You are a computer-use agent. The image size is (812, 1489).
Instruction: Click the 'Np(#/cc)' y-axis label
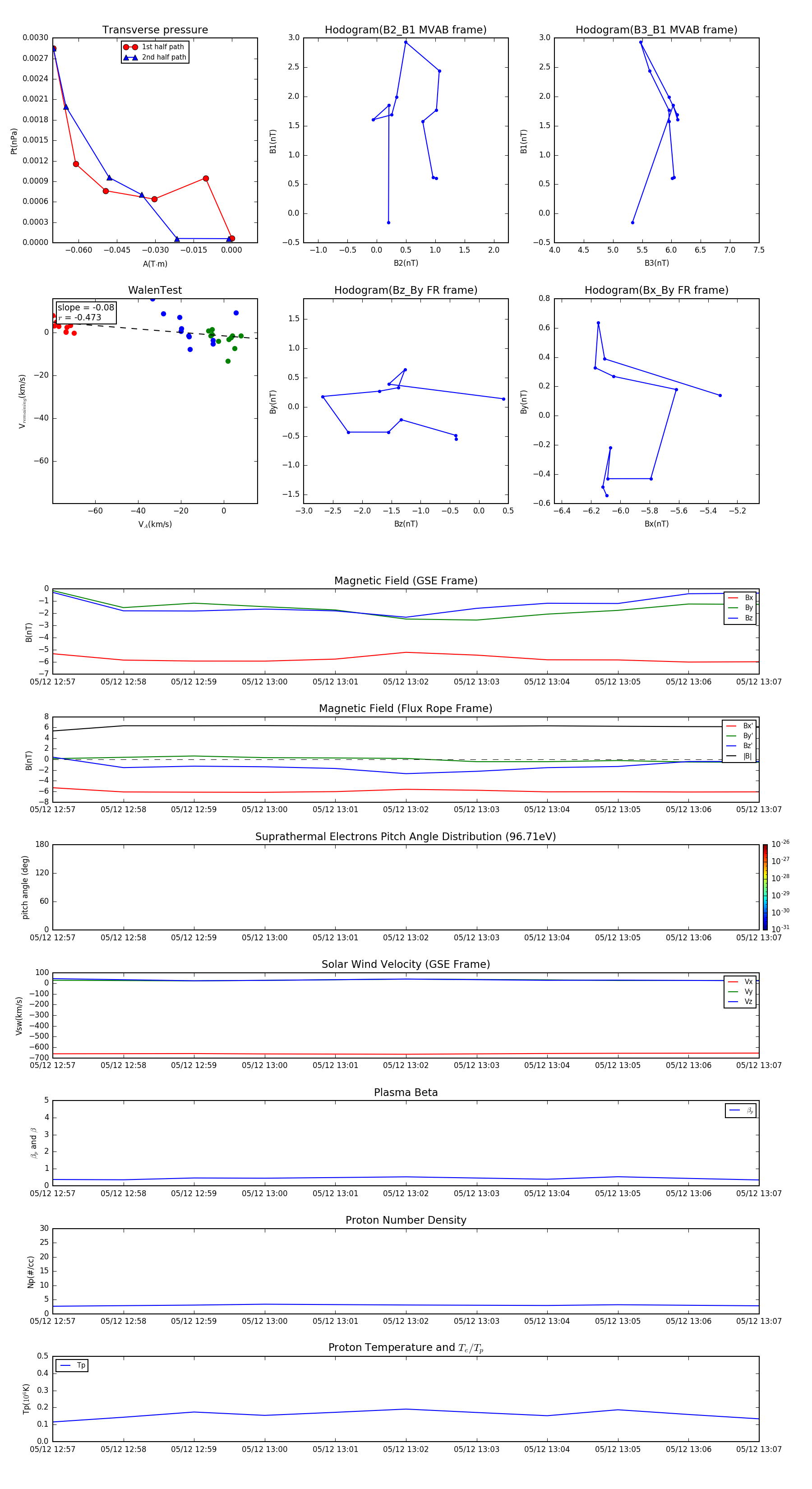tap(31, 1271)
